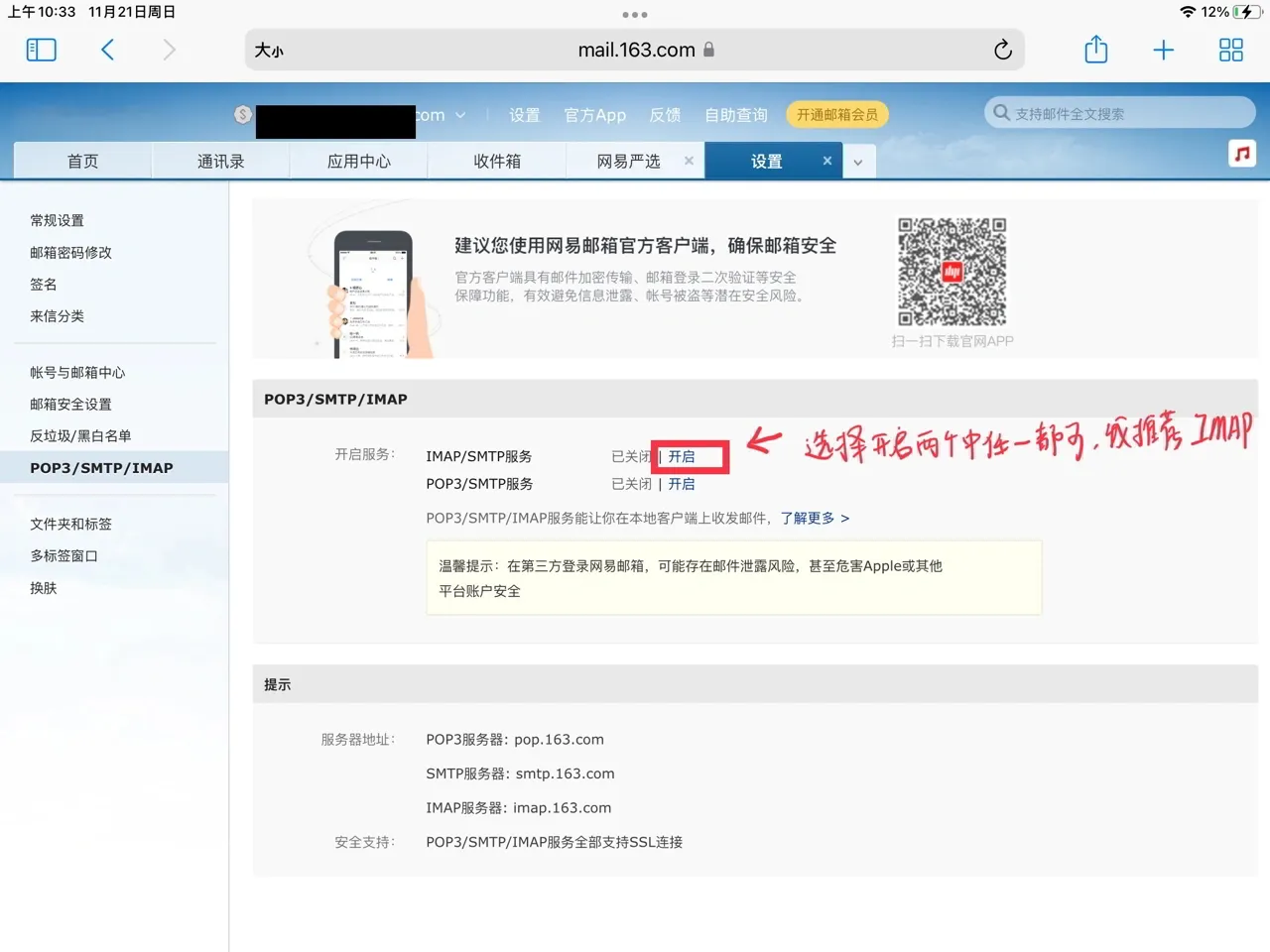
Task: Open the hidden tabs chevron beside 设置 tab
Action: click(x=858, y=161)
